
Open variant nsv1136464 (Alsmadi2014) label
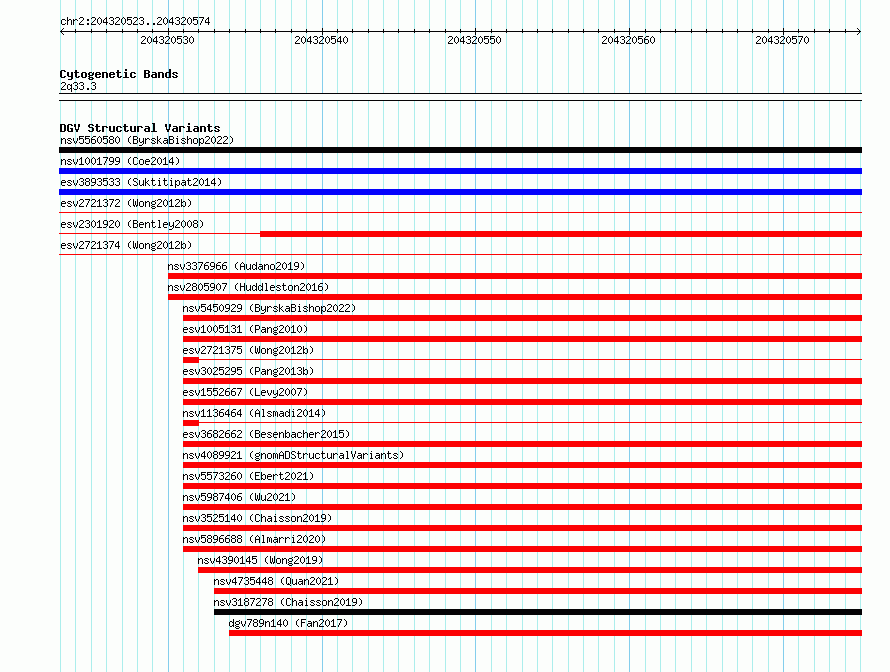click(254, 413)
